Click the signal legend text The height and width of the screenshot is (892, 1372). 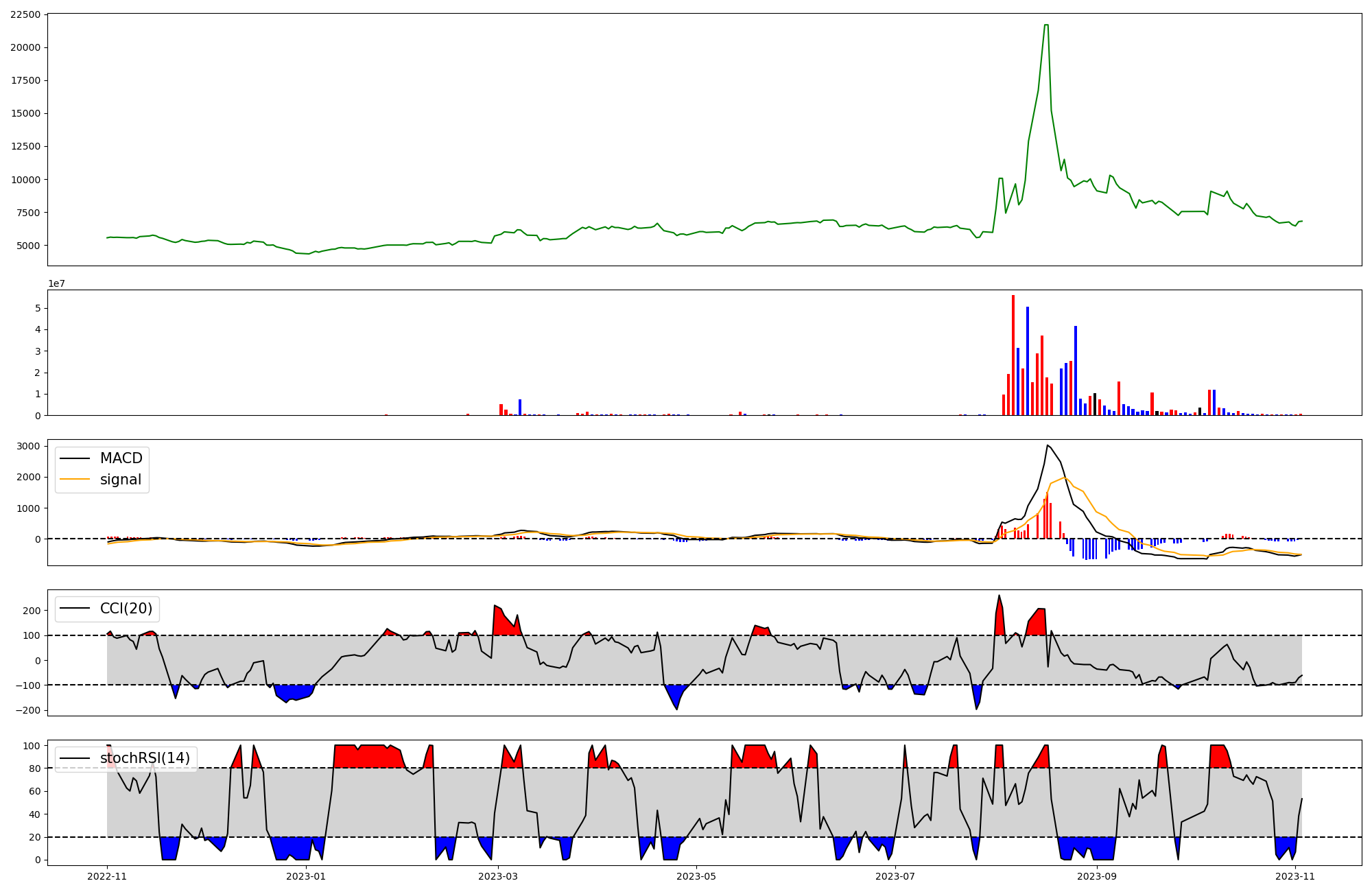pyautogui.click(x=120, y=480)
